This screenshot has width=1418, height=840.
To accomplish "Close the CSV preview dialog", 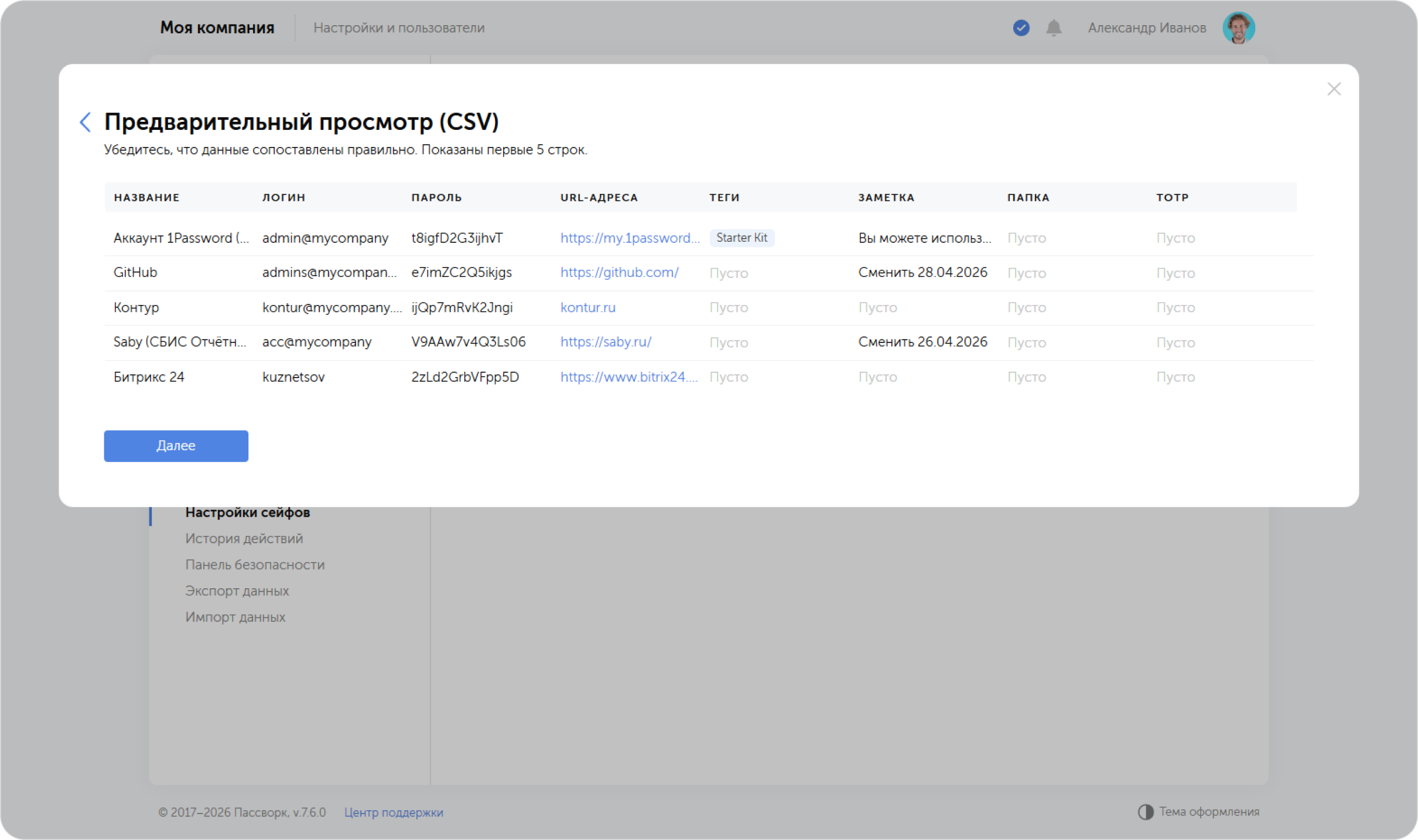I will 1334,89.
